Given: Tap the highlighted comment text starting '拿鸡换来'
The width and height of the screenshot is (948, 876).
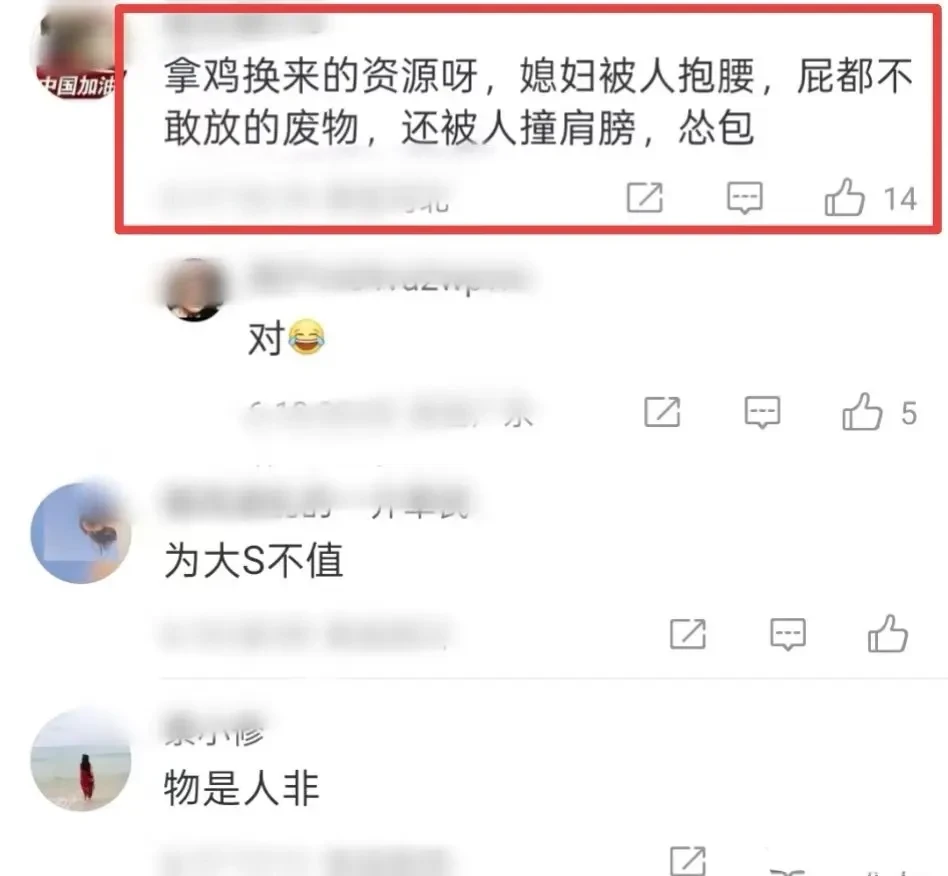Looking at the screenshot, I should click(x=538, y=102).
